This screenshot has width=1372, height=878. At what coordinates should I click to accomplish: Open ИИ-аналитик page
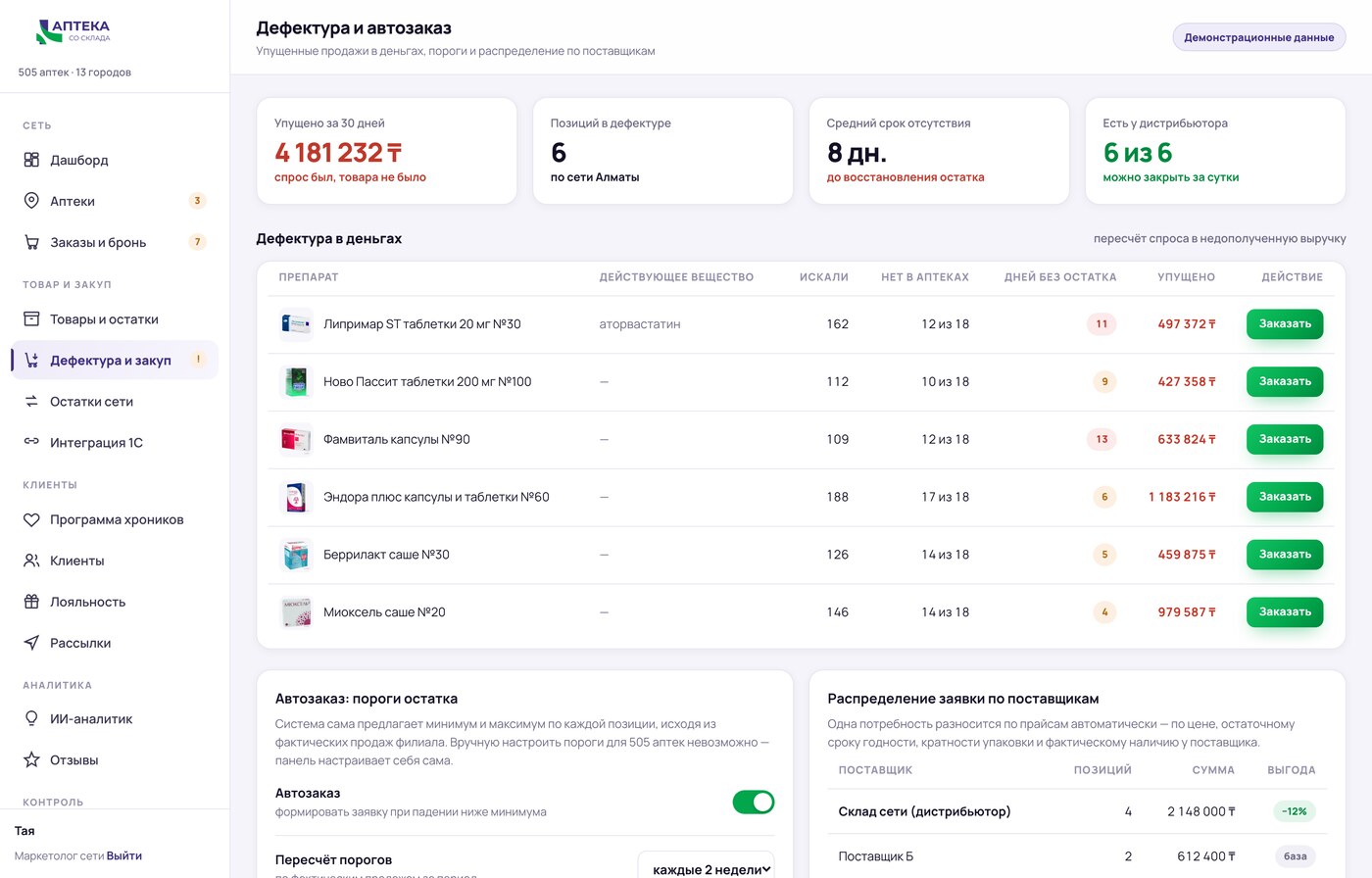tap(115, 719)
